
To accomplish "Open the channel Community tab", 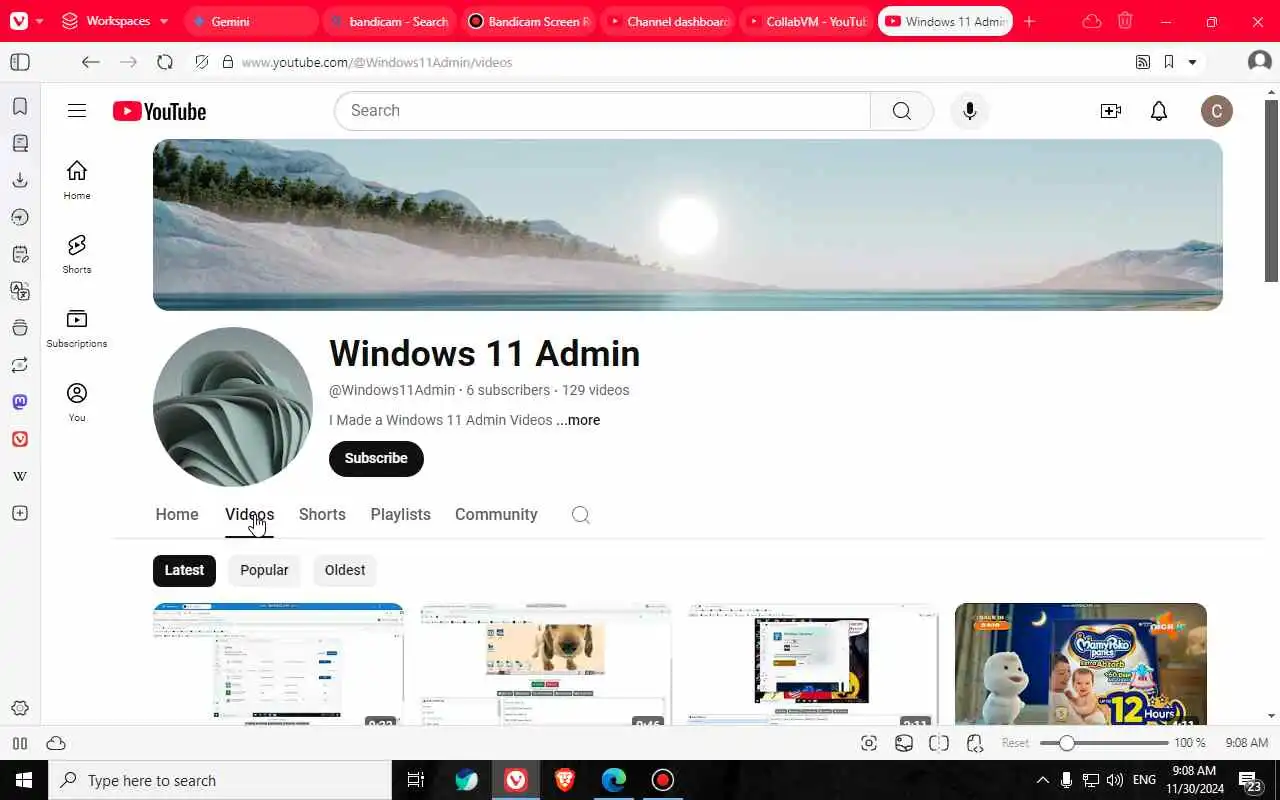I will click(x=496, y=514).
